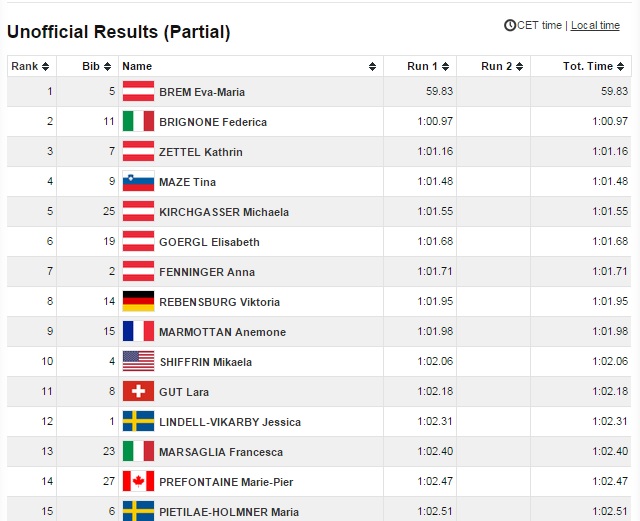Click the German flag beside REBENSBURG Viktoria
Image resolution: width=640 pixels, height=521 pixels.
(138, 302)
